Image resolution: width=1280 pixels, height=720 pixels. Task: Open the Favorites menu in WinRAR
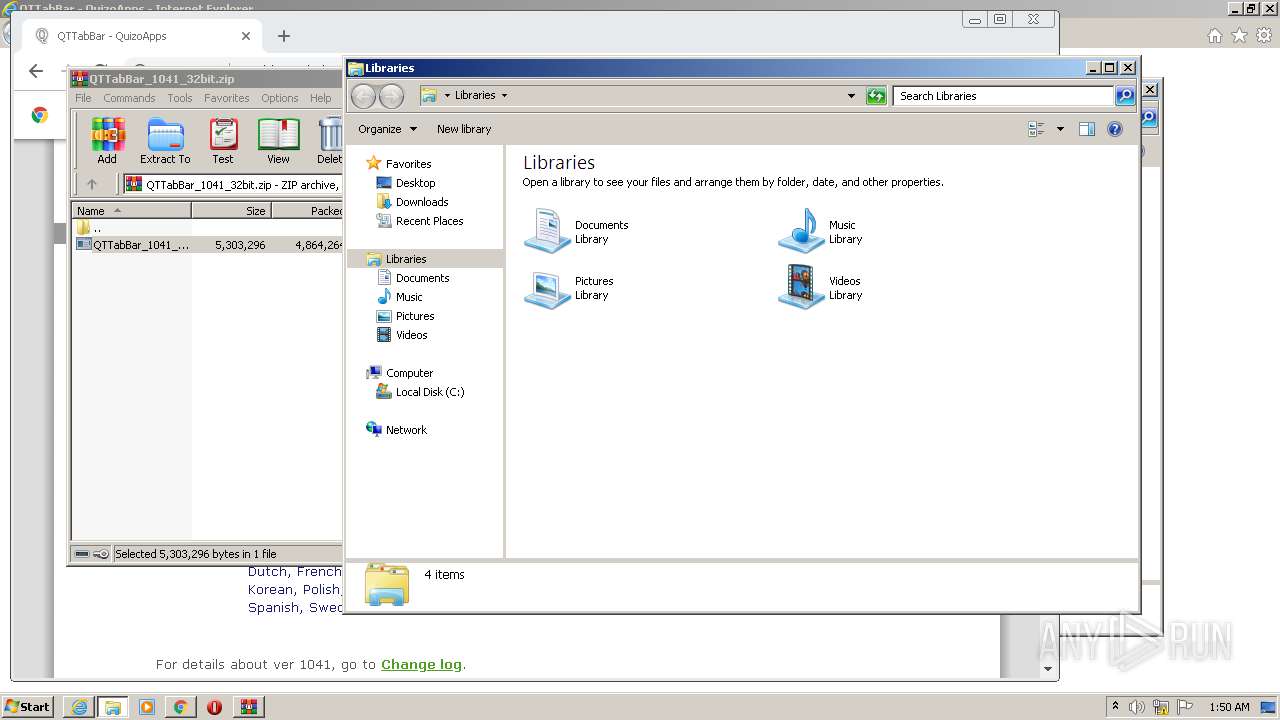tap(227, 98)
